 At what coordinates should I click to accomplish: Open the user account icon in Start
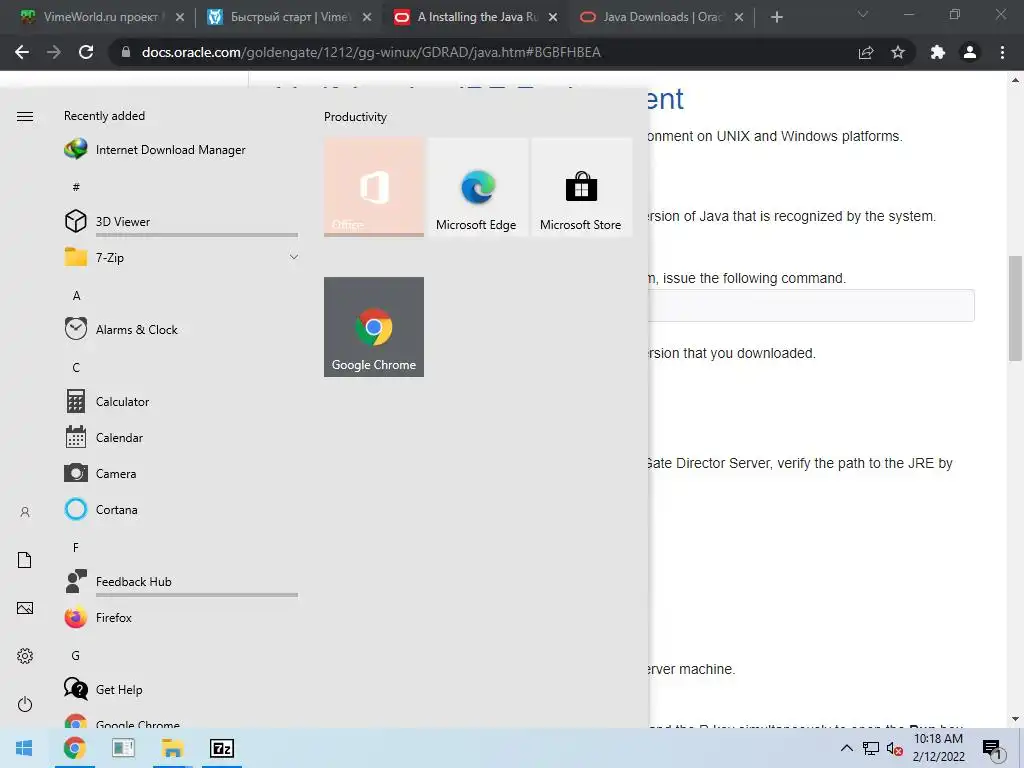(25, 512)
